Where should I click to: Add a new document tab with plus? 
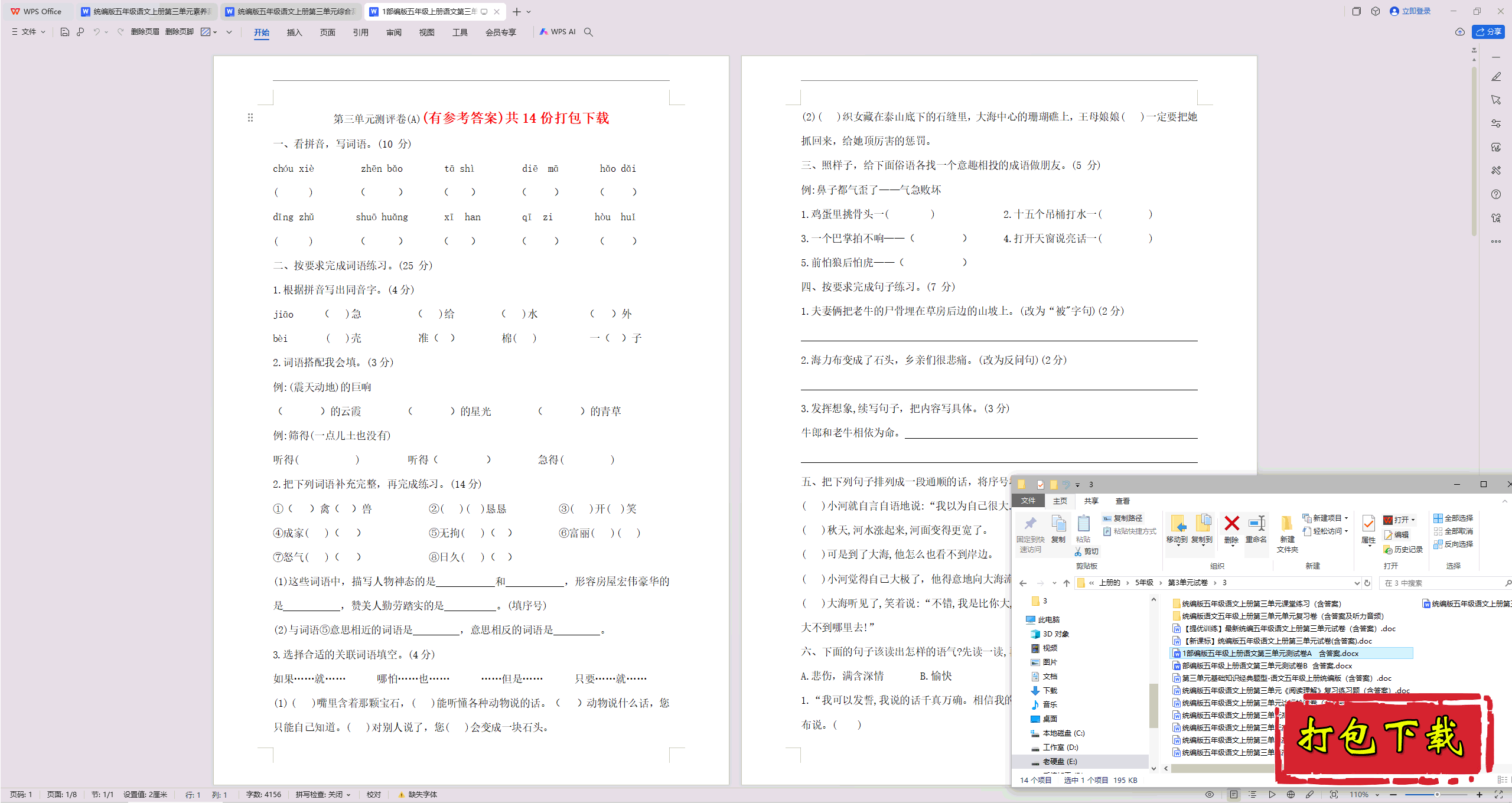517,12
